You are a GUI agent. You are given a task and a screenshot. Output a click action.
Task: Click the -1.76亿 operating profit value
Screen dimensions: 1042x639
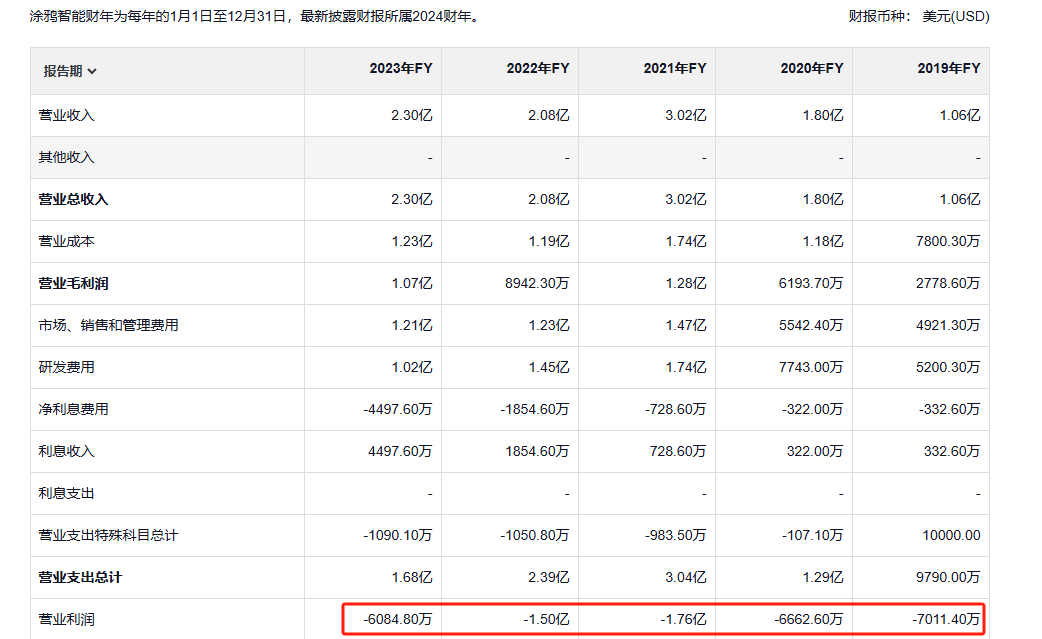pyautogui.click(x=683, y=620)
